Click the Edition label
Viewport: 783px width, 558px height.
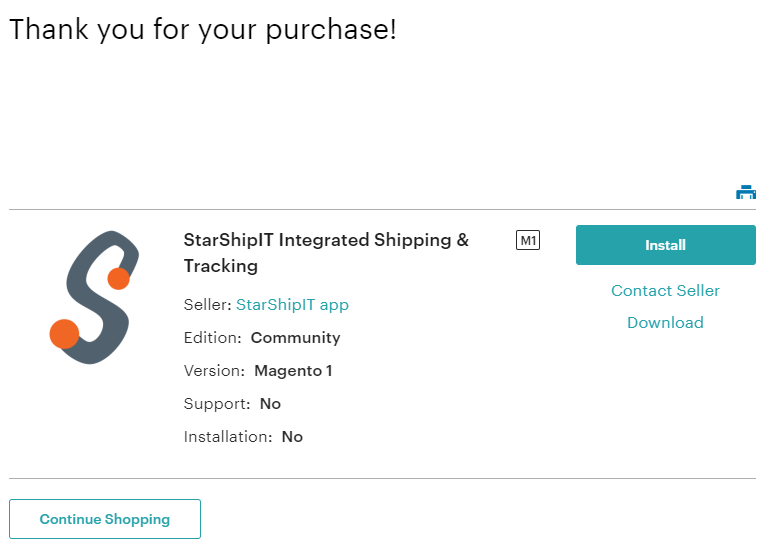click(213, 338)
